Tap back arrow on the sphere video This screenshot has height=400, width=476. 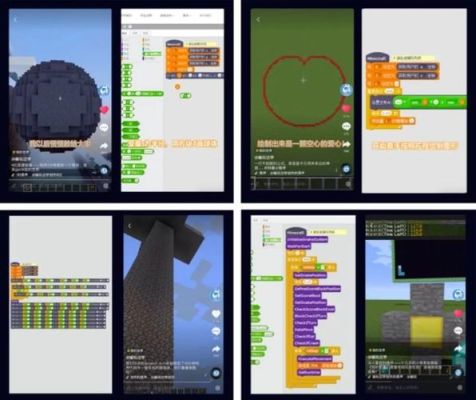pyautogui.click(x=15, y=20)
